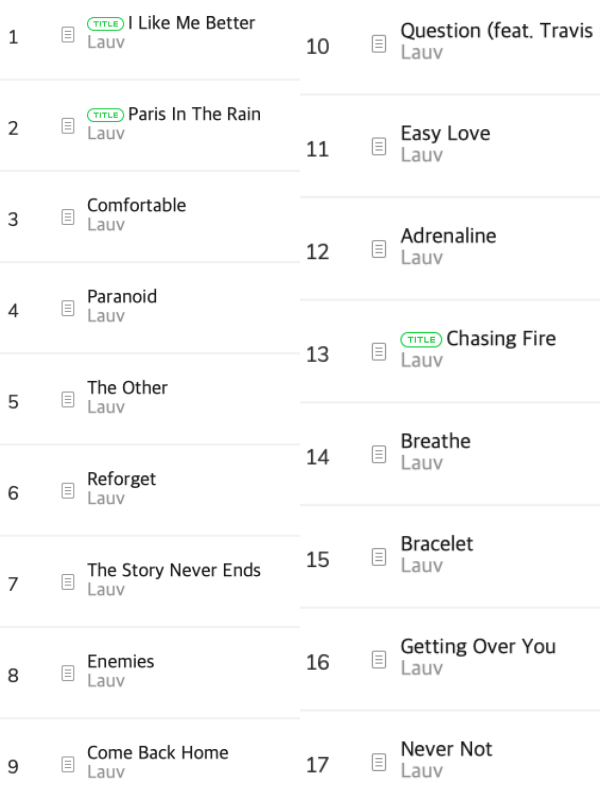Image resolution: width=600 pixels, height=800 pixels.
Task: Click TITLE badge on I Like Me Better
Action: coord(106,23)
